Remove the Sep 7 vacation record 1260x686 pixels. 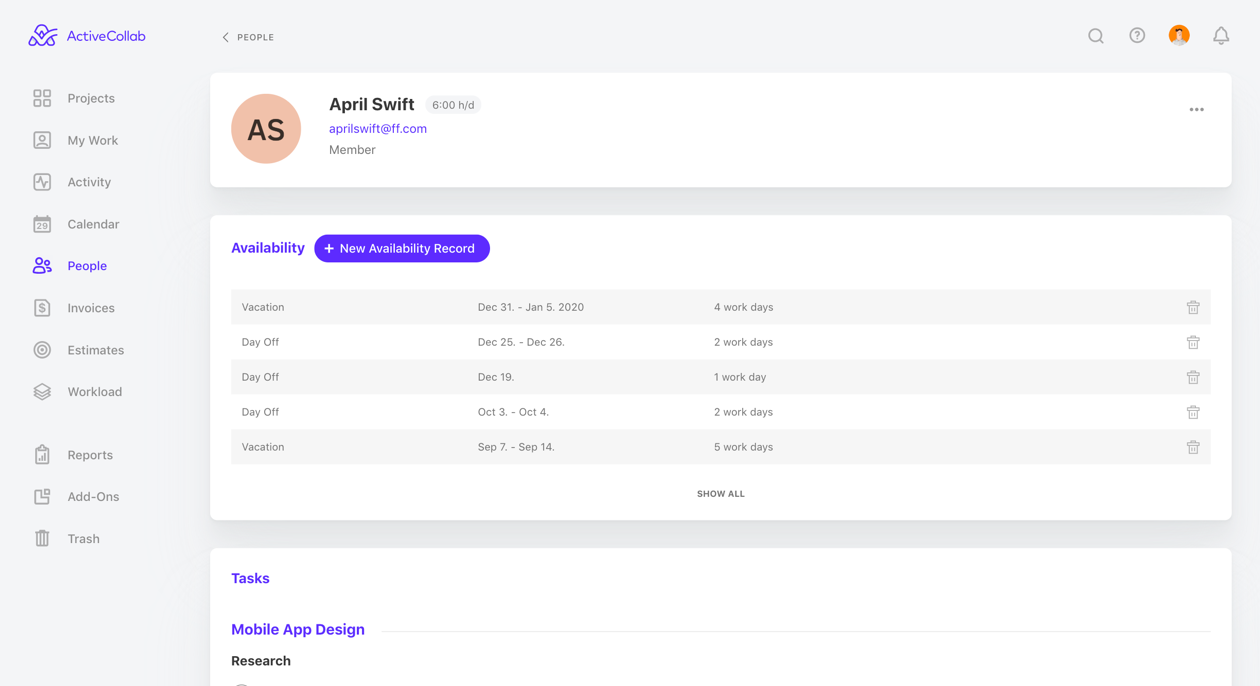tap(1193, 447)
